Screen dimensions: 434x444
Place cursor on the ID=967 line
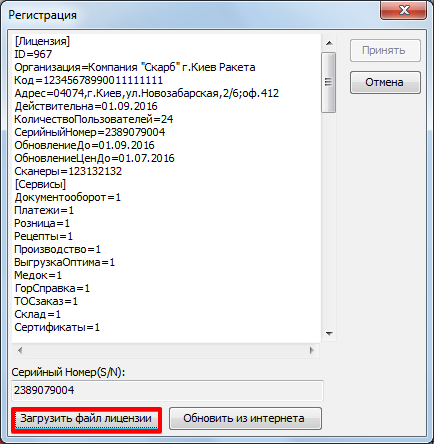33,54
